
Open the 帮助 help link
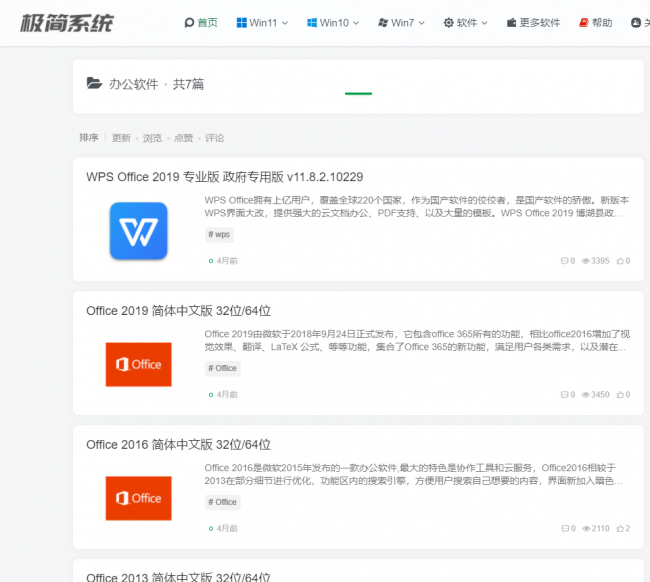click(x=602, y=23)
